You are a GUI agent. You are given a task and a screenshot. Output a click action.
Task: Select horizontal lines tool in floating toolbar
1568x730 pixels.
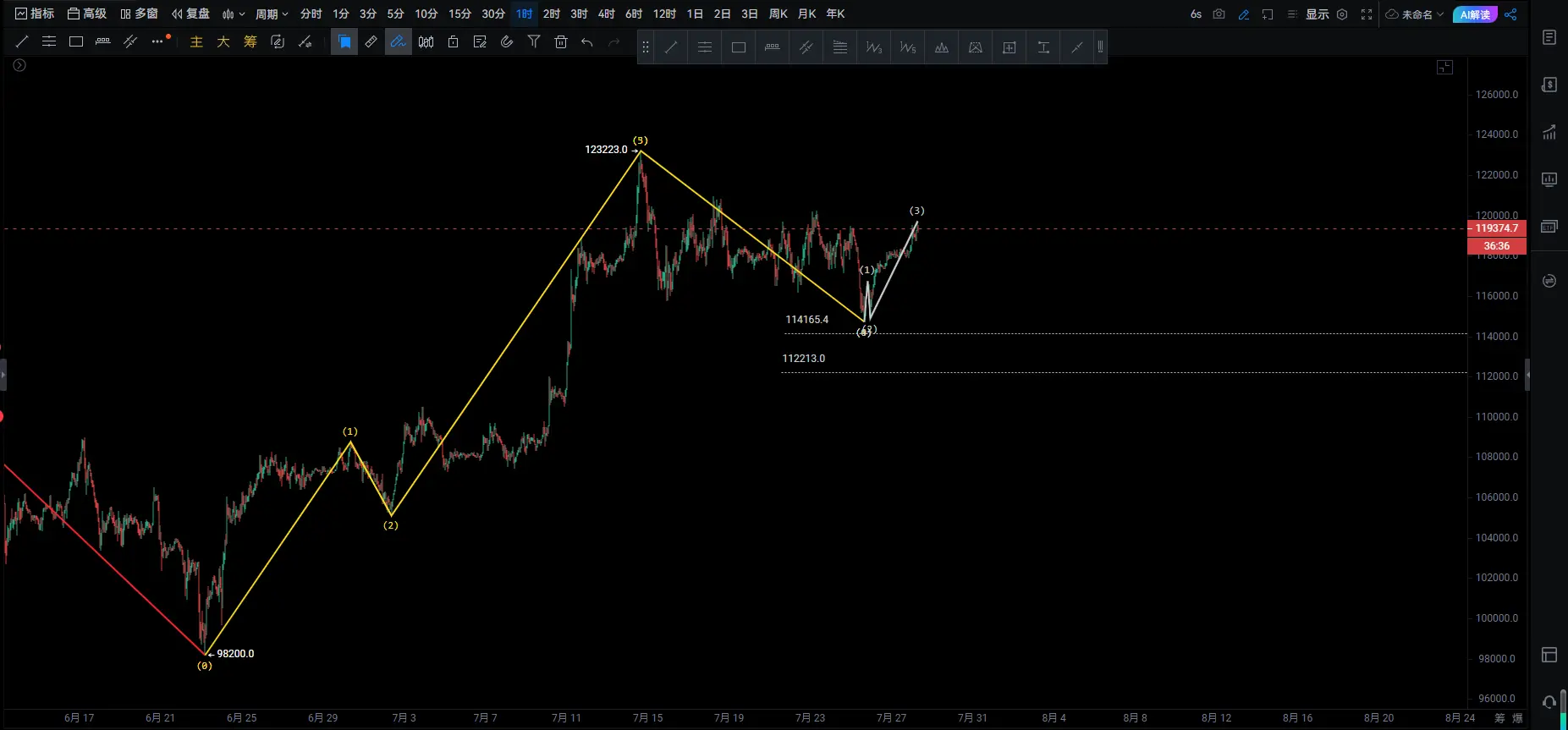(705, 47)
